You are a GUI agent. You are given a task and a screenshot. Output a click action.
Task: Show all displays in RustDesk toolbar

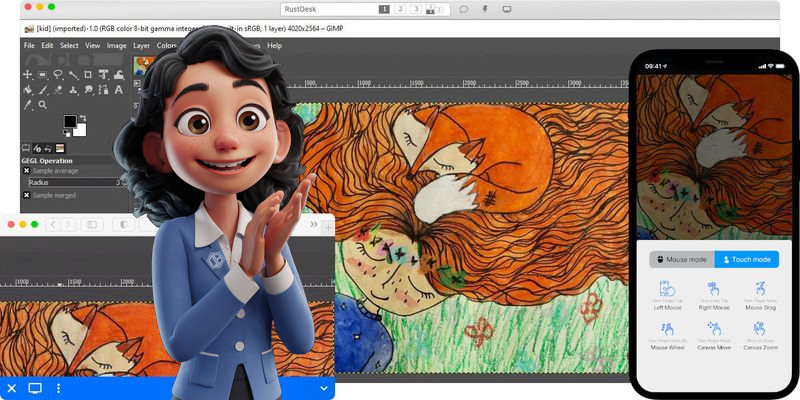point(434,9)
